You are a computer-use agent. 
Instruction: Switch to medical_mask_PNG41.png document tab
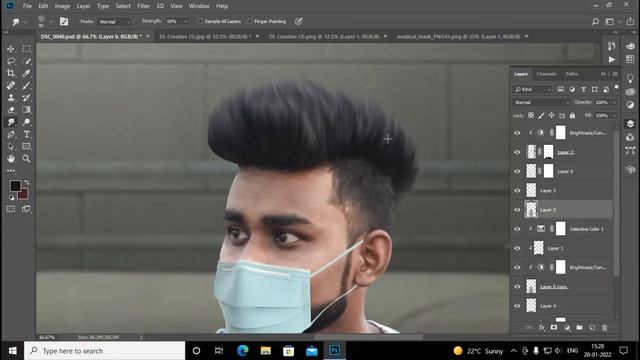[458, 36]
